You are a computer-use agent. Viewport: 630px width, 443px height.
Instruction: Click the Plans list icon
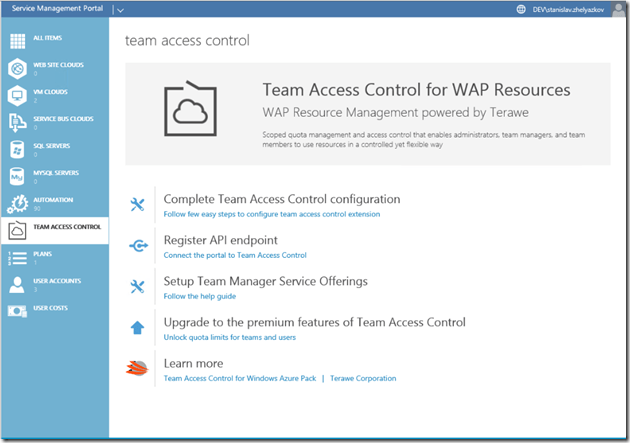point(17,258)
